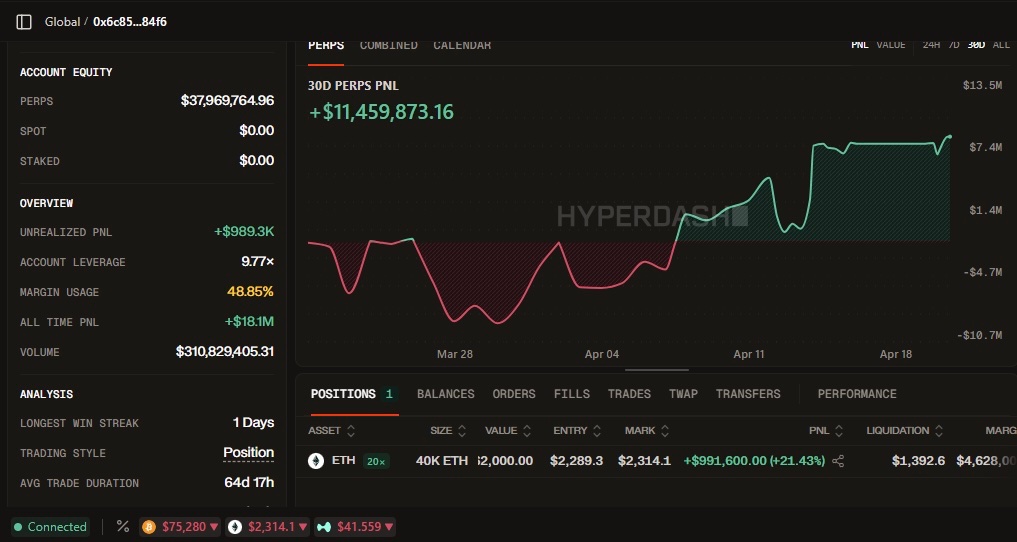The image size is (1017, 542).
Task: Click the HYPE token ticker icon
Action: [323, 527]
